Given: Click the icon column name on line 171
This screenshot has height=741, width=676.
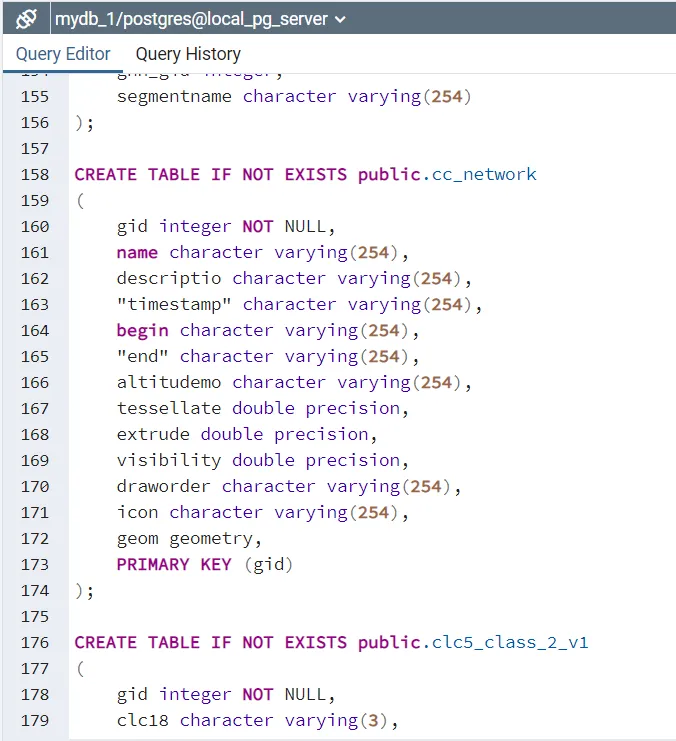Looking at the screenshot, I should point(138,512).
